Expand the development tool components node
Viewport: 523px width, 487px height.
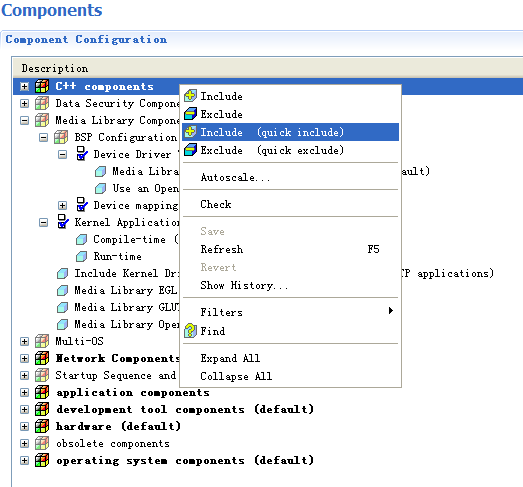(24, 410)
